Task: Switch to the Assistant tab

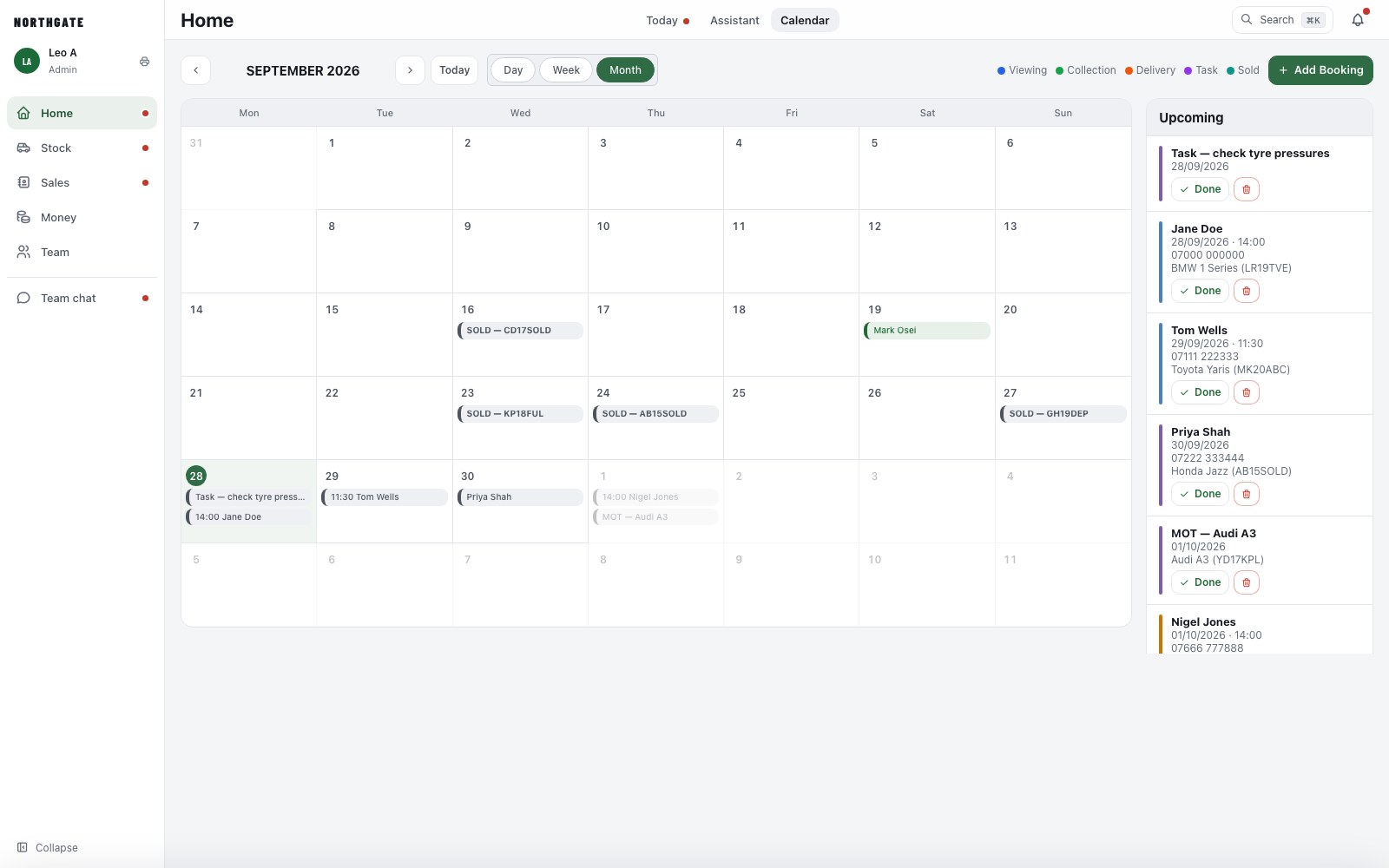Action: click(x=734, y=20)
